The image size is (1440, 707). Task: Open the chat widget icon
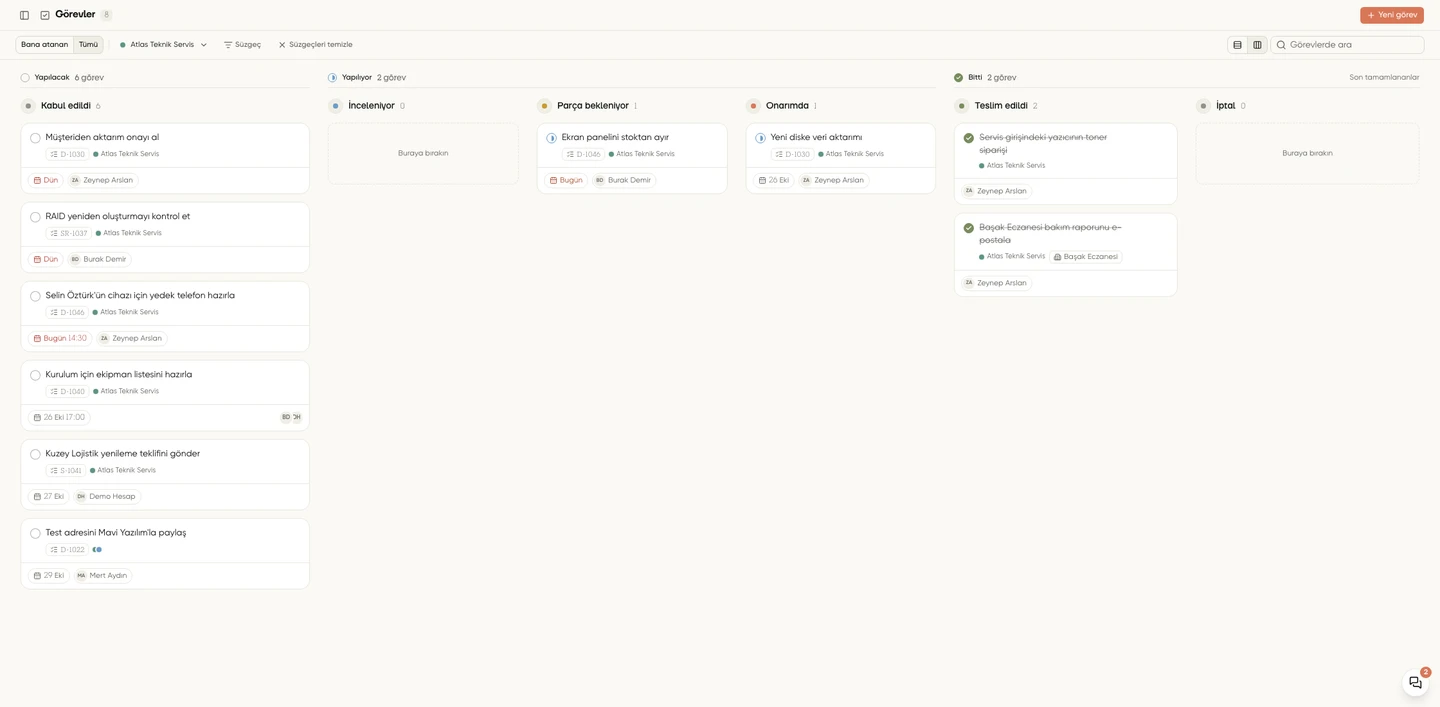point(1415,682)
